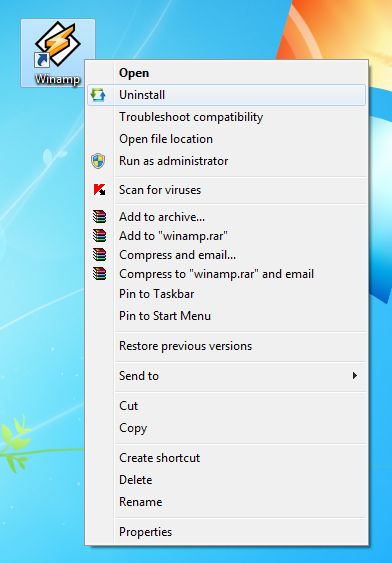Click the Kaspersky icon beside Scan for viruses
This screenshot has width=392, height=563.
[x=99, y=190]
